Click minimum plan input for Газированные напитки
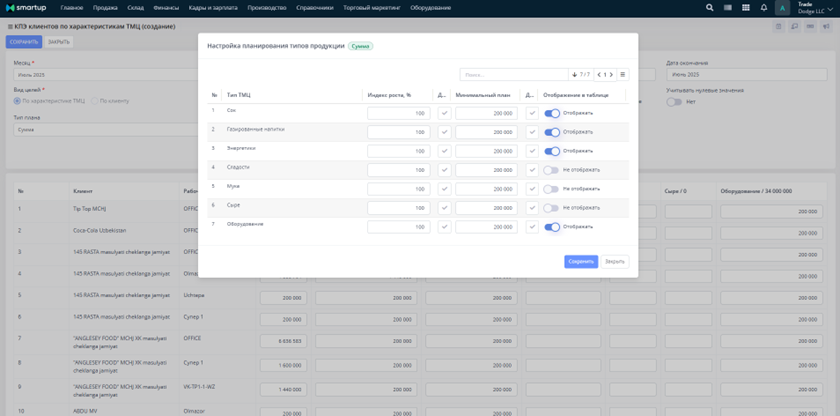 (486, 132)
